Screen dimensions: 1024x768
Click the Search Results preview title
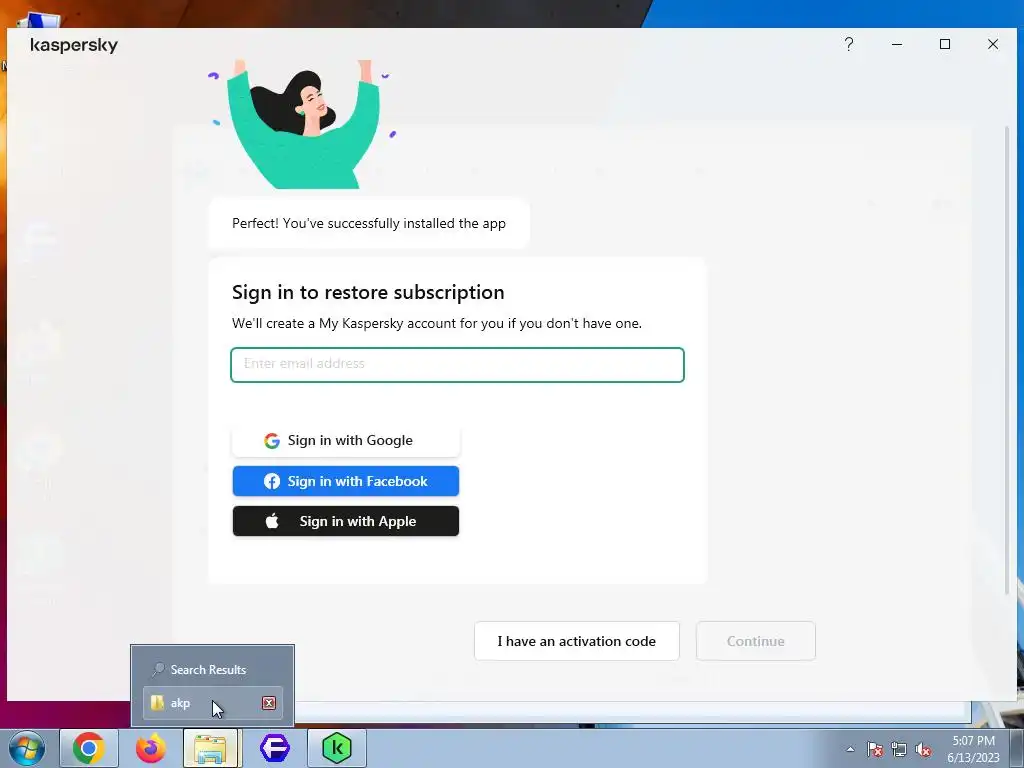[x=208, y=669]
